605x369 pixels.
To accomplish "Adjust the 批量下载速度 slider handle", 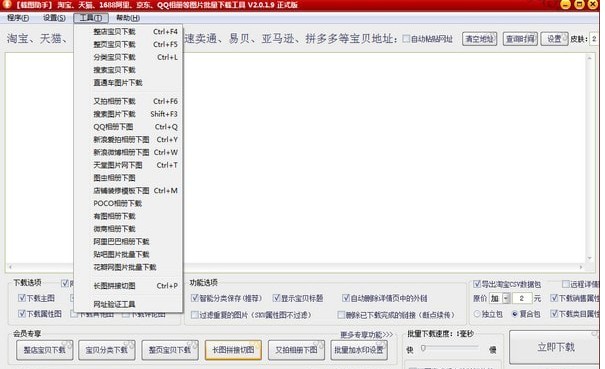I will [423, 348].
